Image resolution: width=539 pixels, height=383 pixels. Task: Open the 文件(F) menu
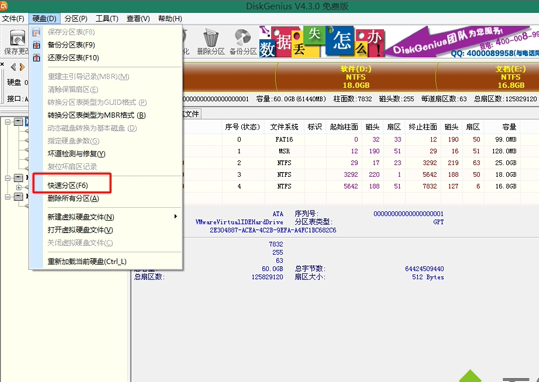coord(13,19)
